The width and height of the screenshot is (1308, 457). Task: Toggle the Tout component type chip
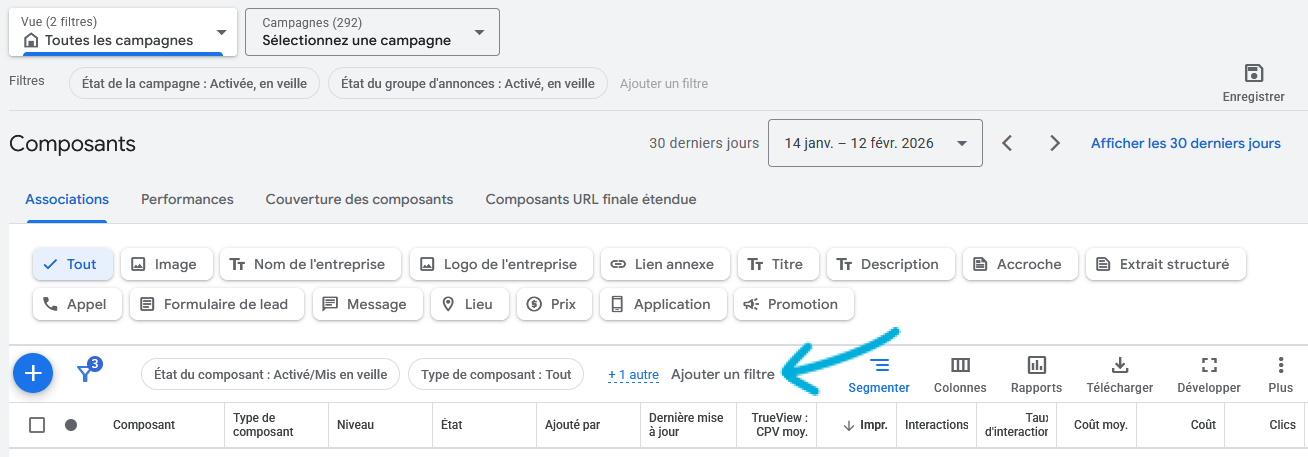point(73,264)
